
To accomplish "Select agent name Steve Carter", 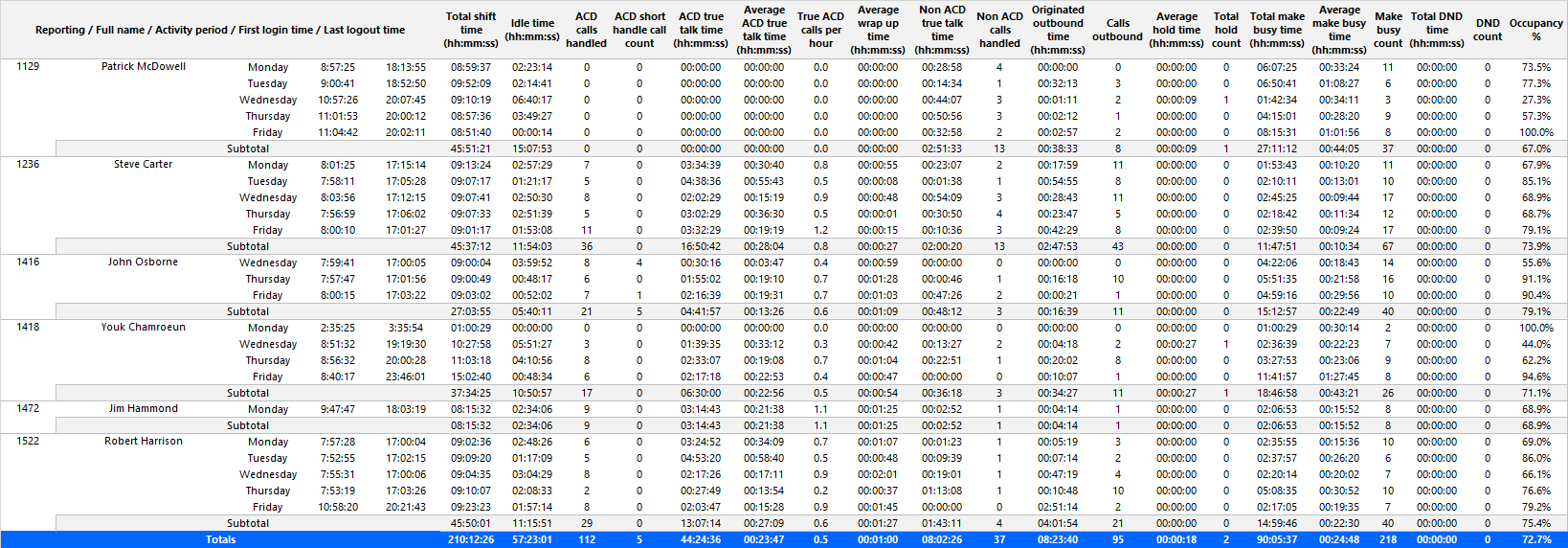I will click(144, 164).
